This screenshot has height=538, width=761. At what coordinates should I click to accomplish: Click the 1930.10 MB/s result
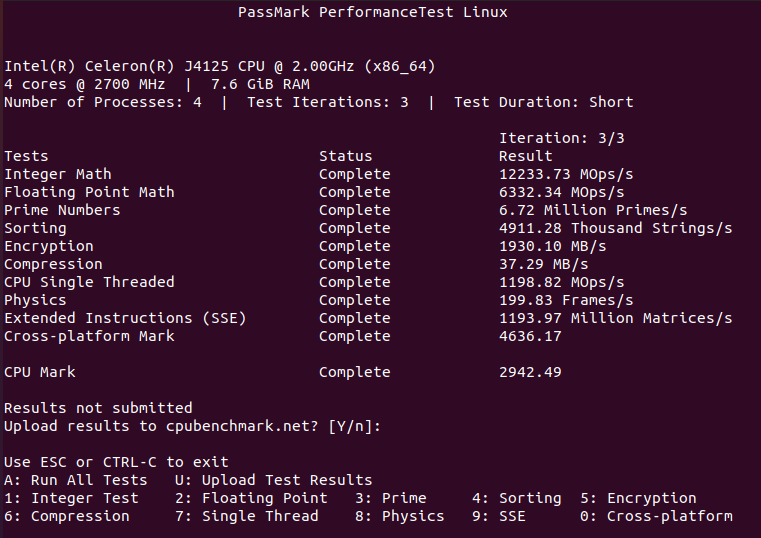coord(553,246)
